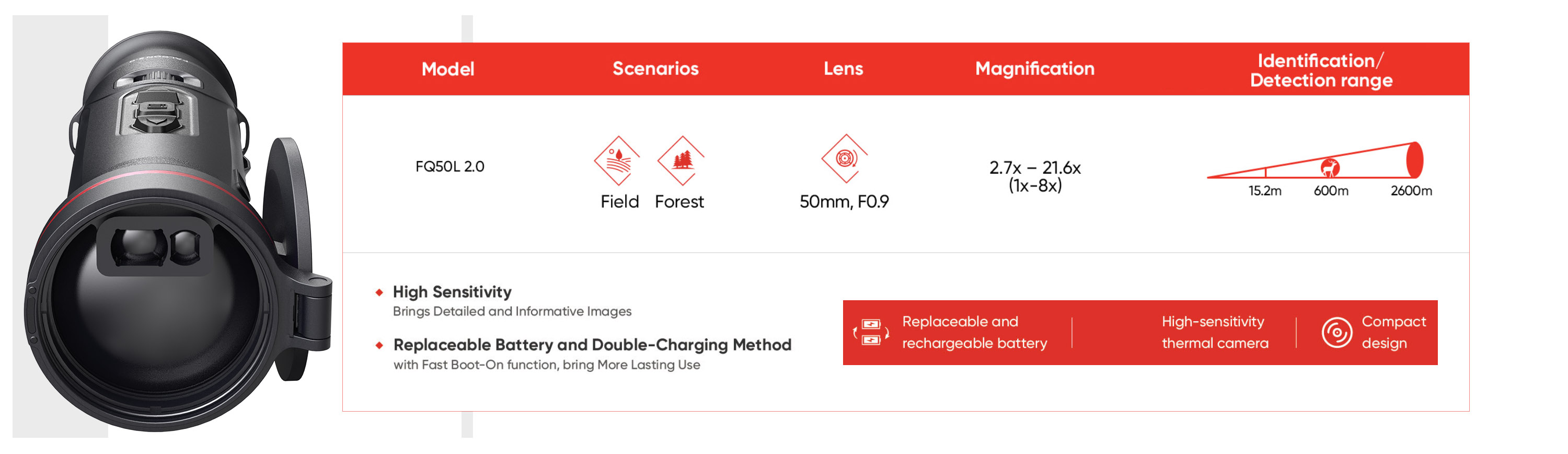Click the Forest scenario tree icon
Screen dimensions: 1568x454
tap(681, 160)
